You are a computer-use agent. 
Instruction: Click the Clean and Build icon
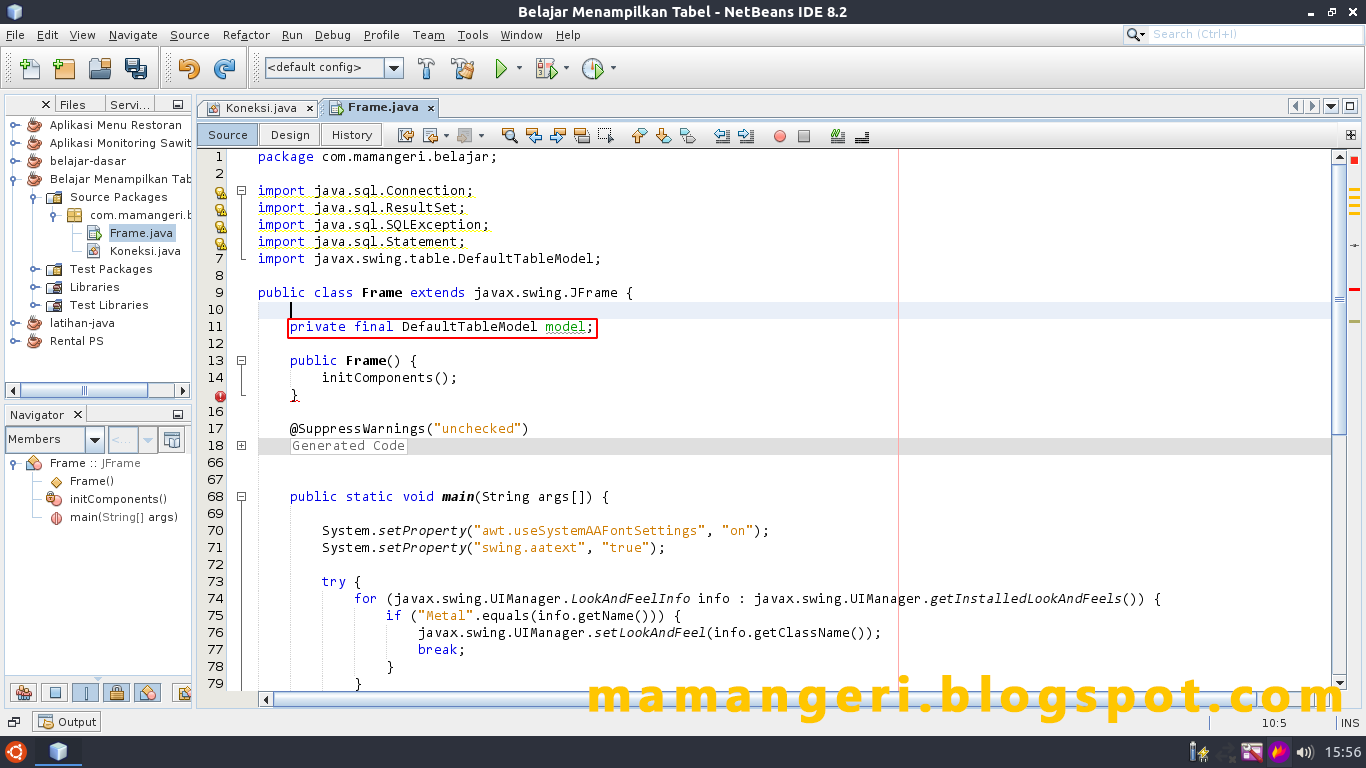[x=461, y=68]
